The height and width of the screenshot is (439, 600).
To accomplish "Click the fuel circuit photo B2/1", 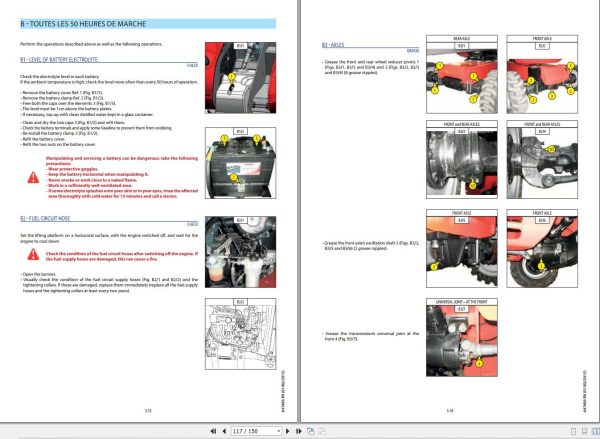I will (240, 252).
